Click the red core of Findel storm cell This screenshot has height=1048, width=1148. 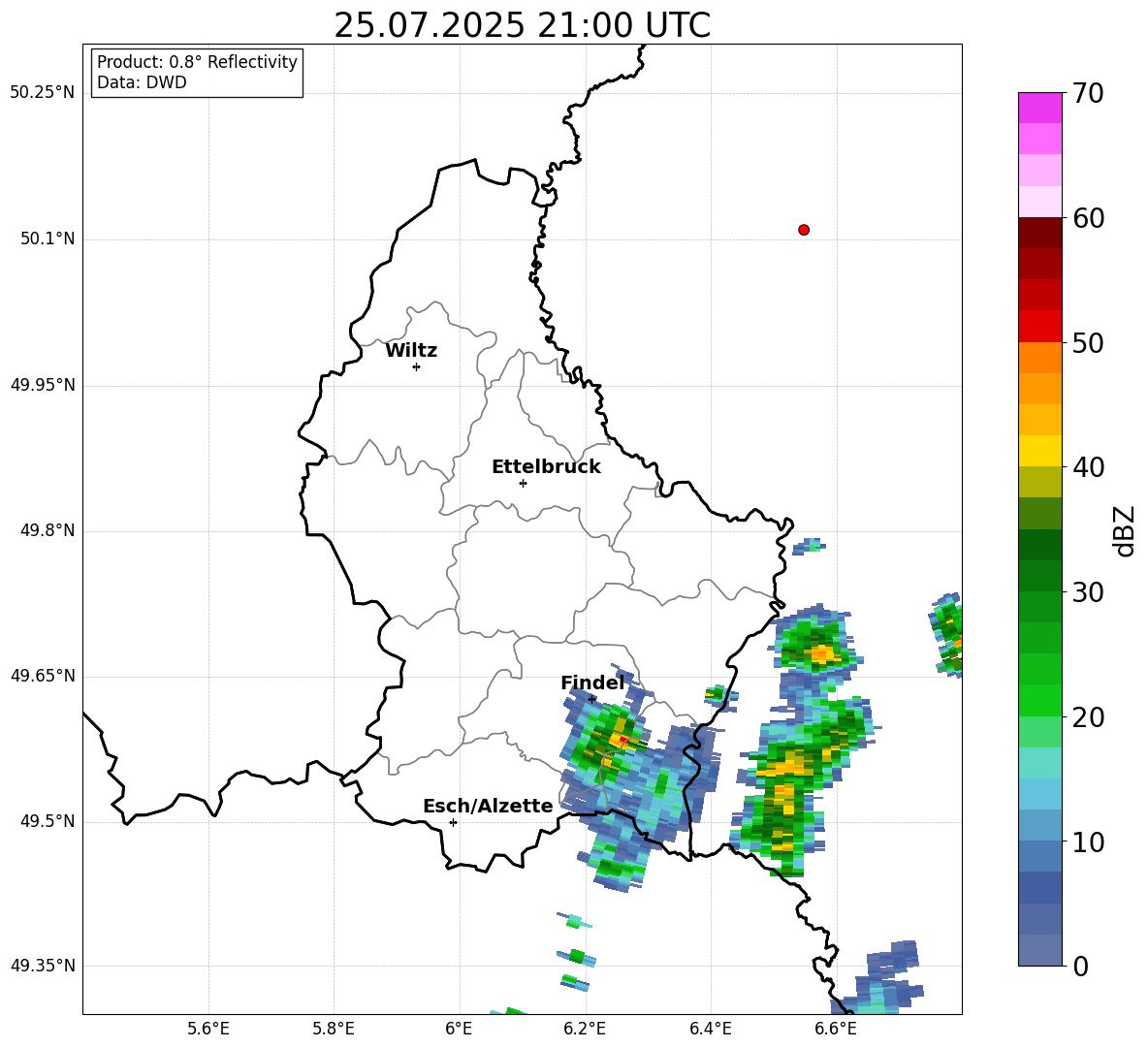[x=623, y=741]
